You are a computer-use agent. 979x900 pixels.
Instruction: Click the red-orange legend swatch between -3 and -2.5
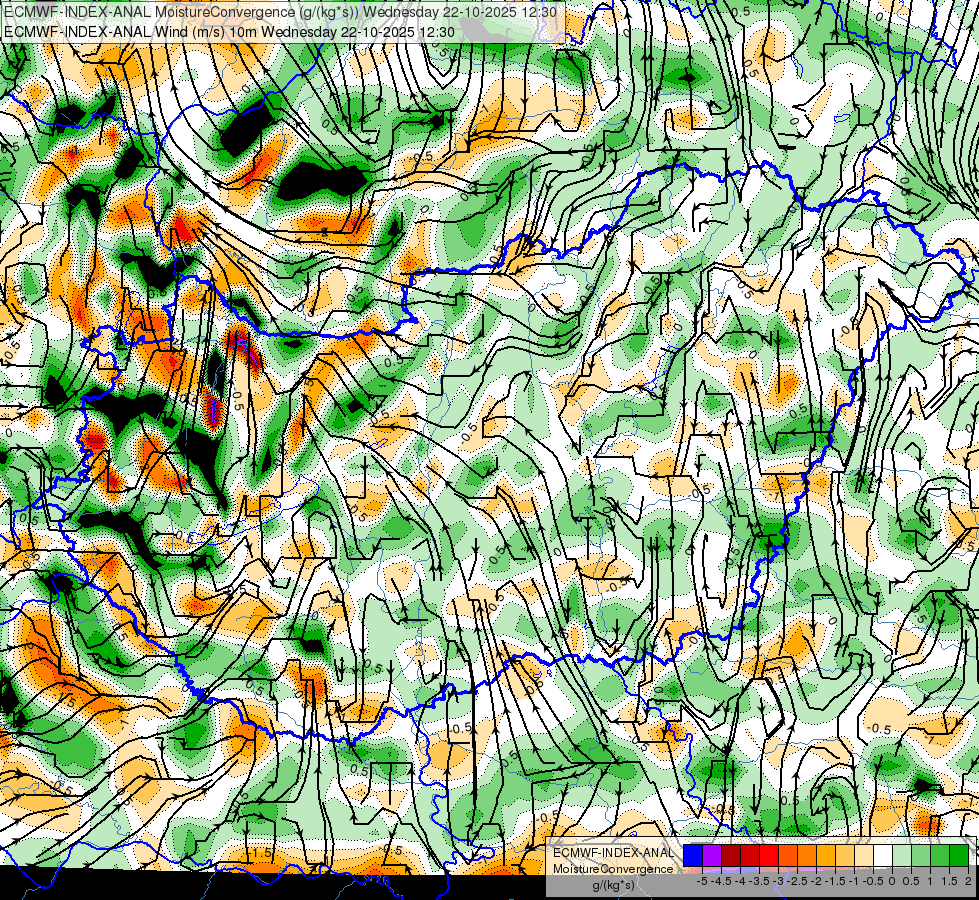coord(788,855)
